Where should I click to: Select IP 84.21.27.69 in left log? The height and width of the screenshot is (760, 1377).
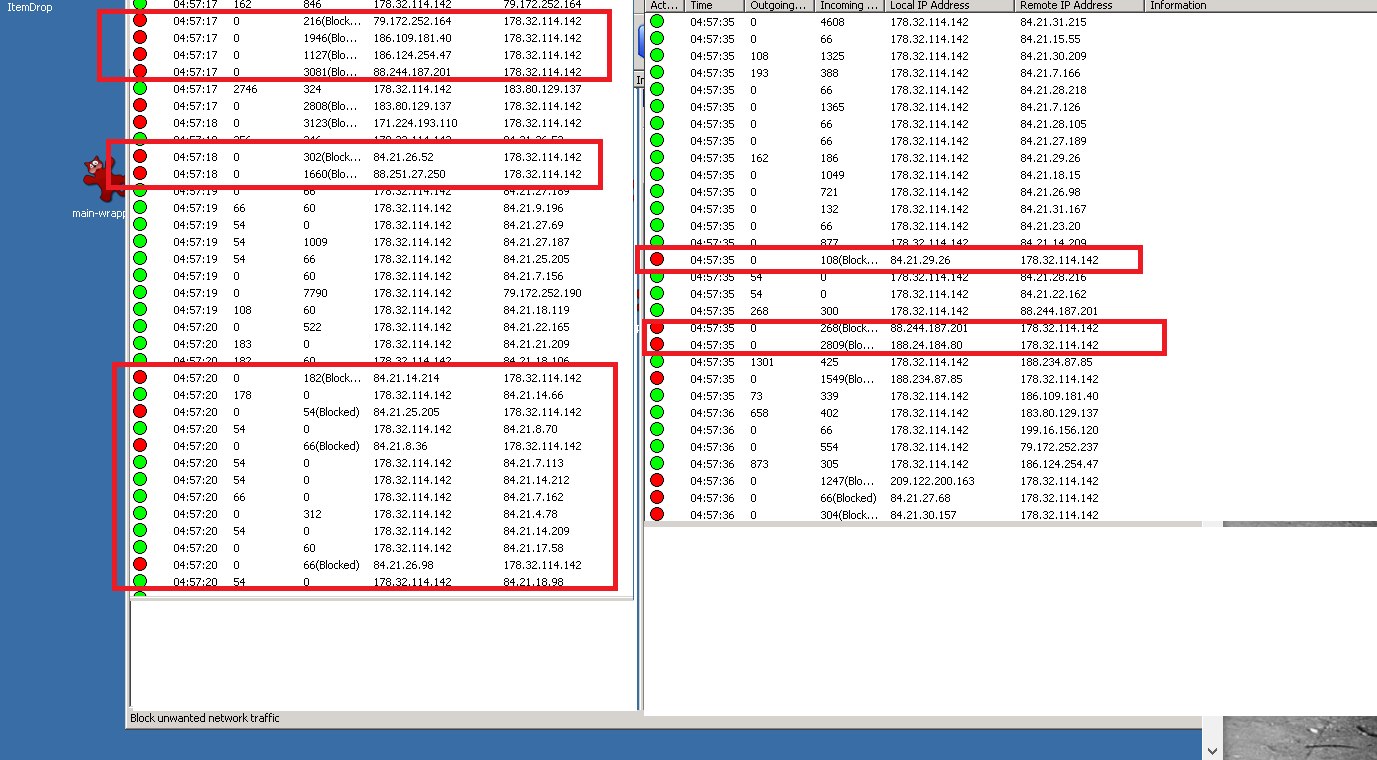533,225
